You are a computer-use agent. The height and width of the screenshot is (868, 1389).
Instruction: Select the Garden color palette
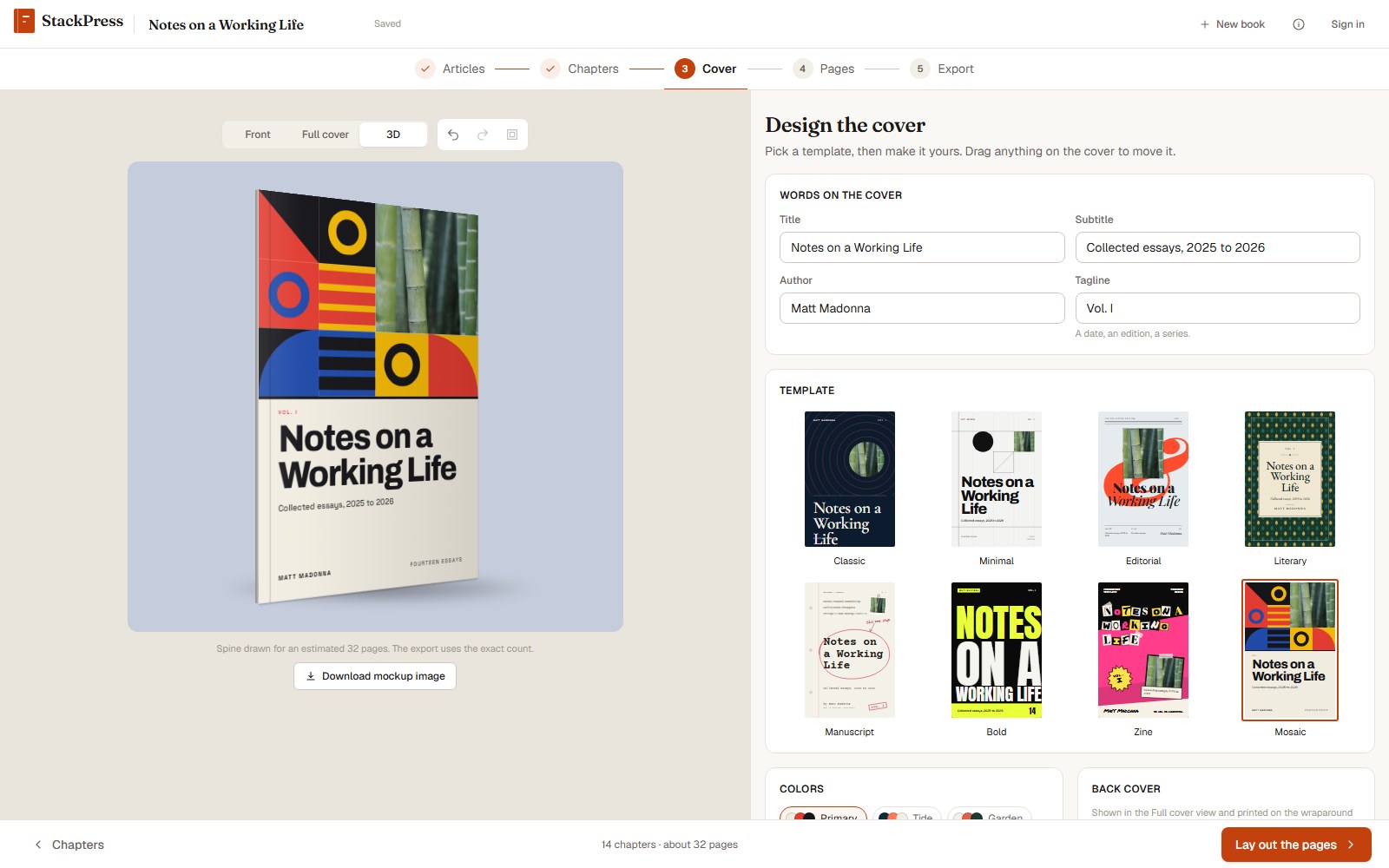click(x=989, y=816)
